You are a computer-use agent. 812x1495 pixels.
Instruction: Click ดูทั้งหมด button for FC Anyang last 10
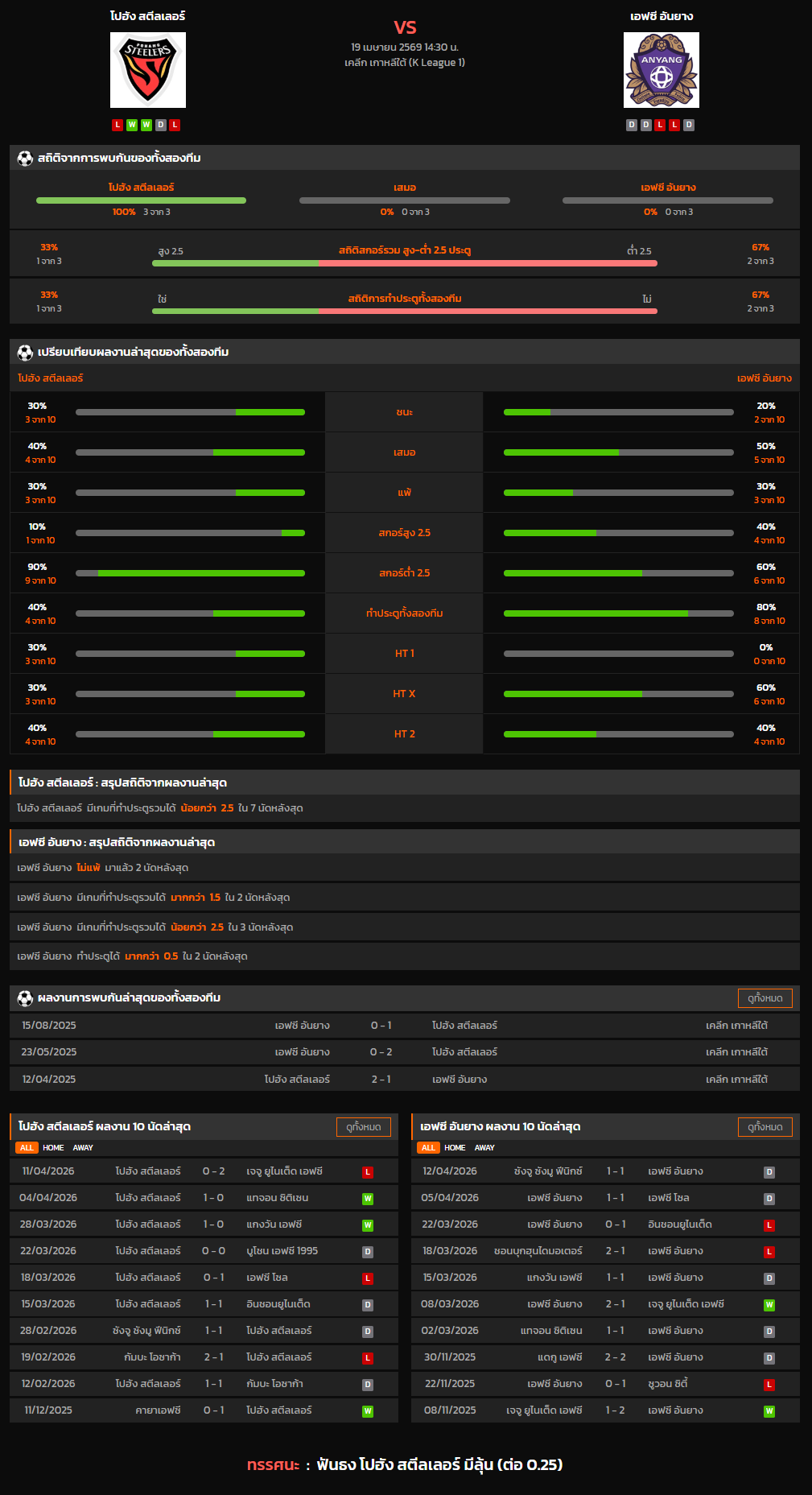(765, 1127)
